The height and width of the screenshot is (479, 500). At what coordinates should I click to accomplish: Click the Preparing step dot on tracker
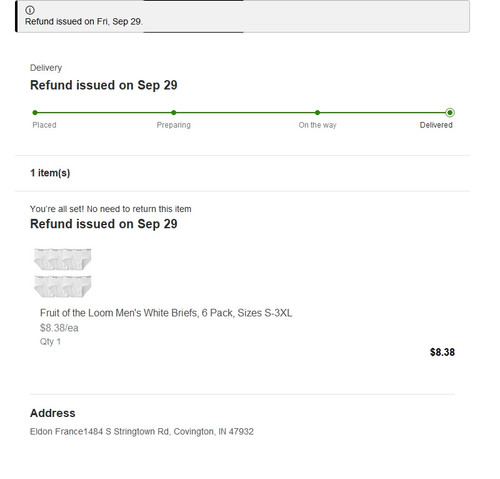(174, 113)
